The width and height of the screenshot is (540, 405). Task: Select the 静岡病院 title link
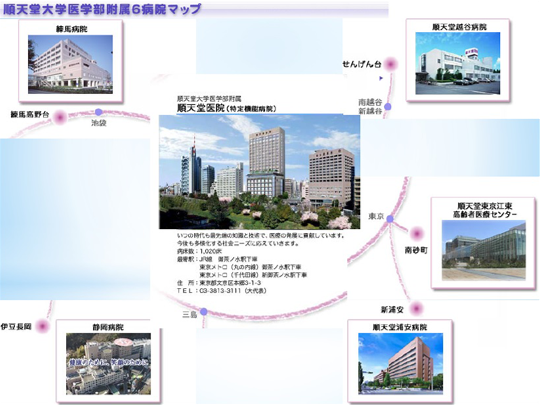coord(108,327)
